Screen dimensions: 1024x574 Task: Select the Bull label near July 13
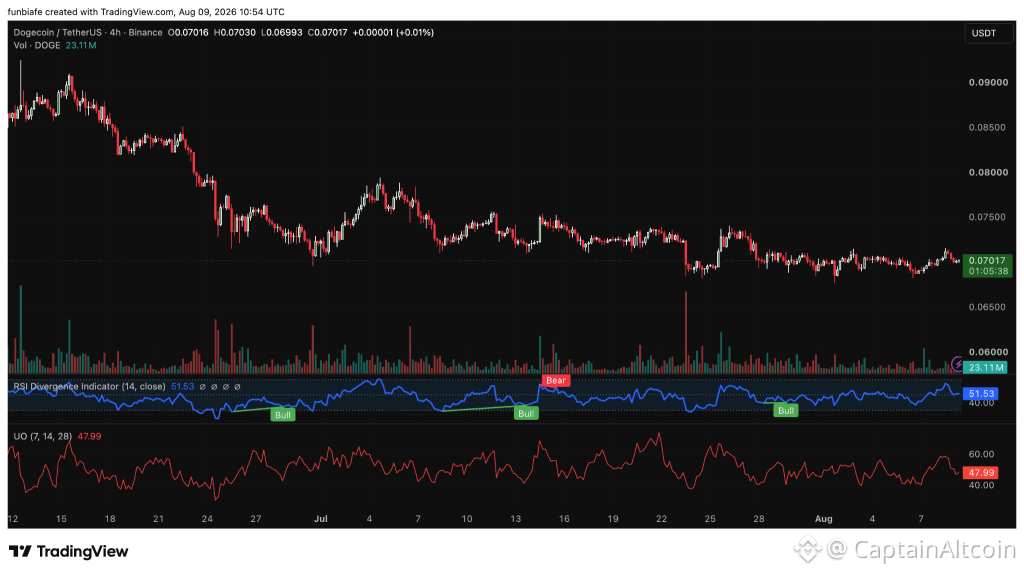click(x=526, y=413)
